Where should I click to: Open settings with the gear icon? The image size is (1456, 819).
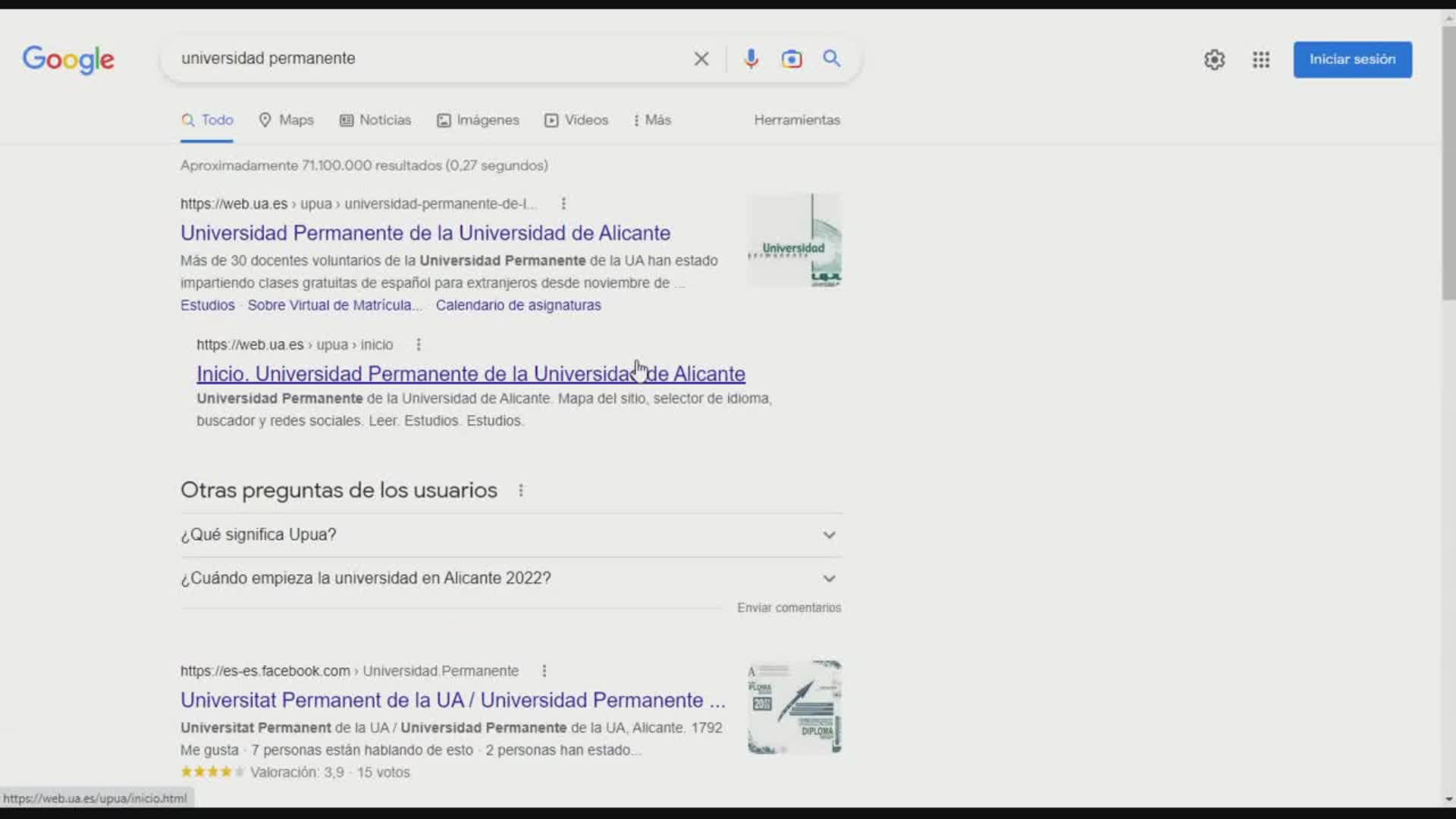[x=1215, y=60]
